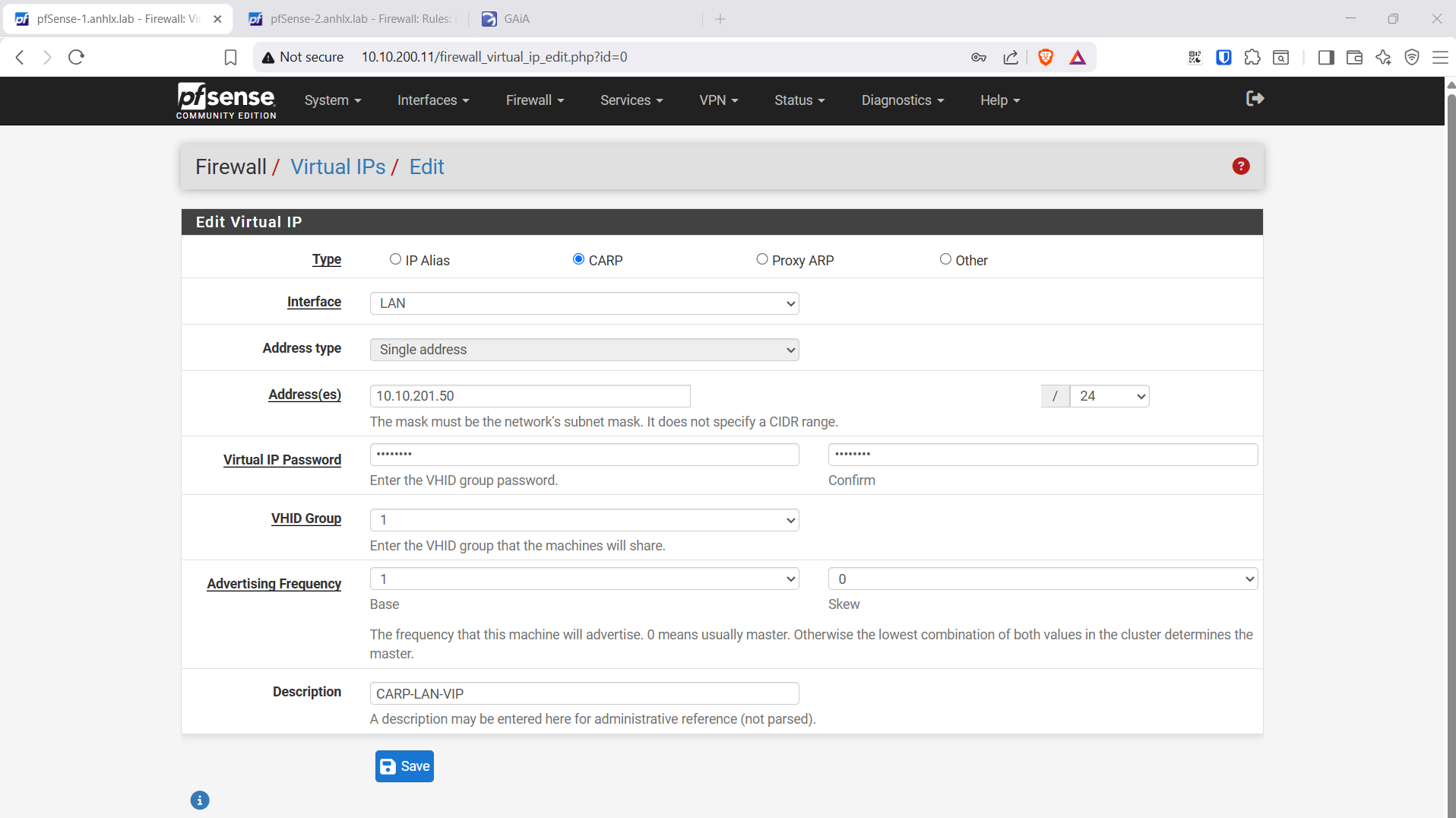Expand the Firewall menu
1456x818 pixels.
tap(535, 100)
